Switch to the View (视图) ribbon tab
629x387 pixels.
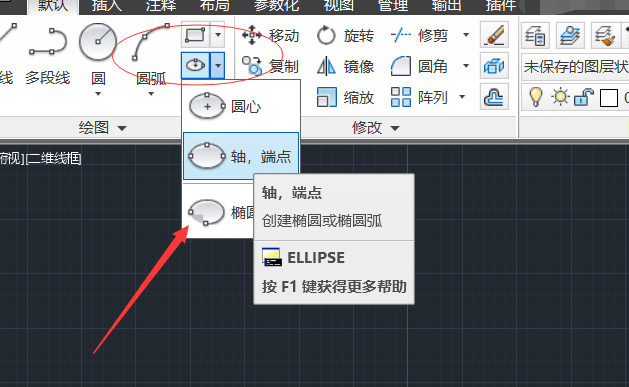coord(339,6)
